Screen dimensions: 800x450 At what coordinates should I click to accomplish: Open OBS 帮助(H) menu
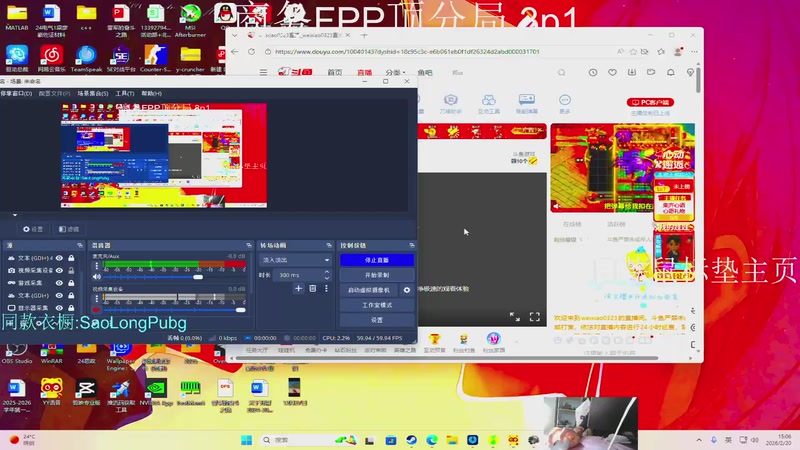(152, 93)
